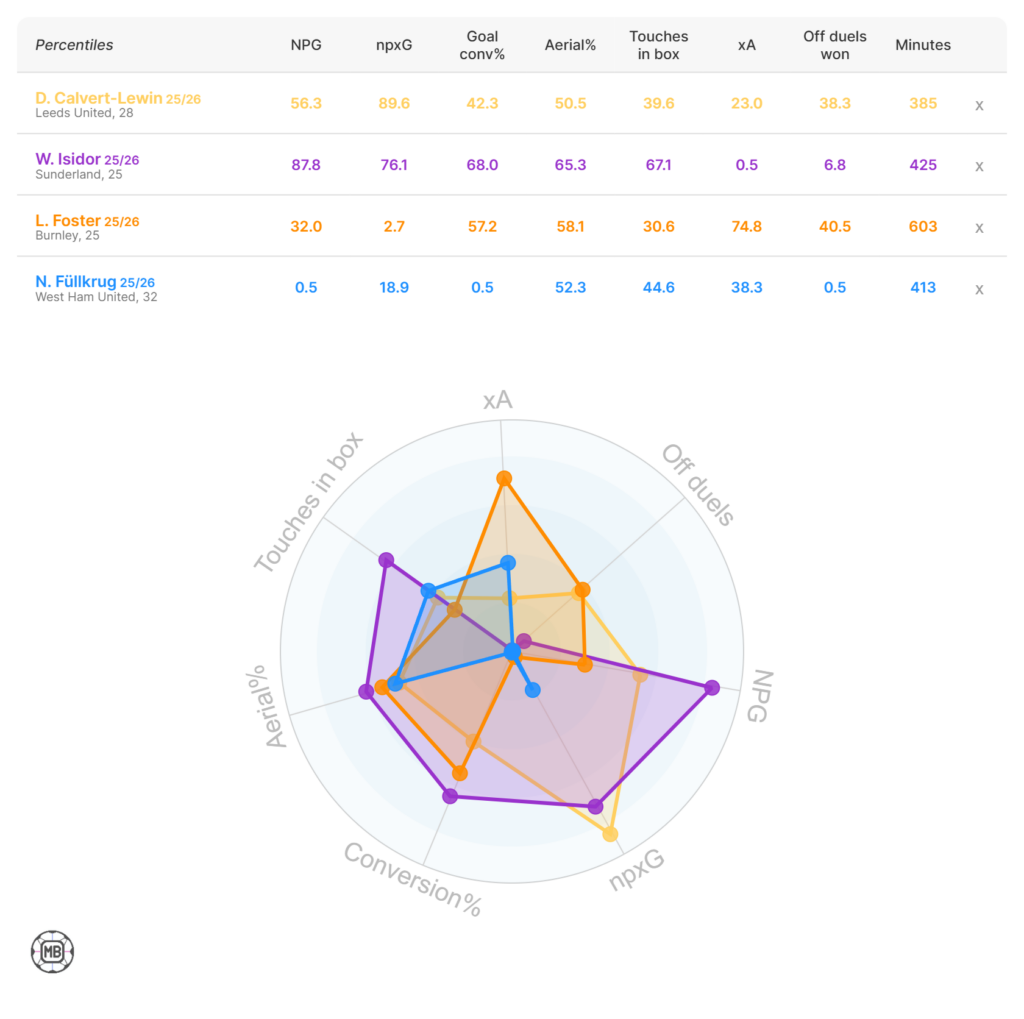
Task: Select the D. Calvert-Lewin player name
Action: coord(99,98)
